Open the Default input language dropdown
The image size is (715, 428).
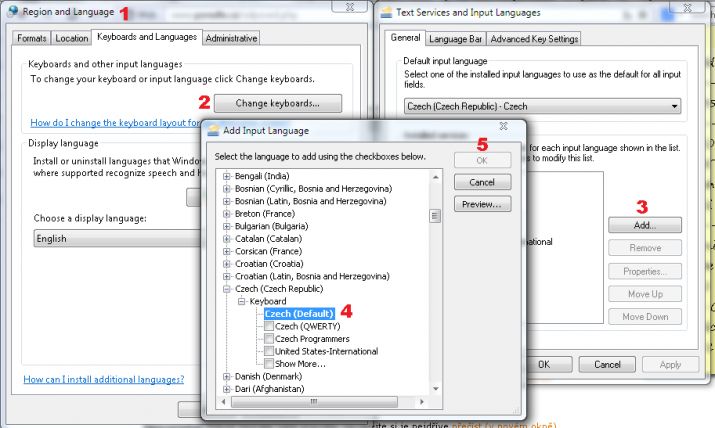(542, 106)
